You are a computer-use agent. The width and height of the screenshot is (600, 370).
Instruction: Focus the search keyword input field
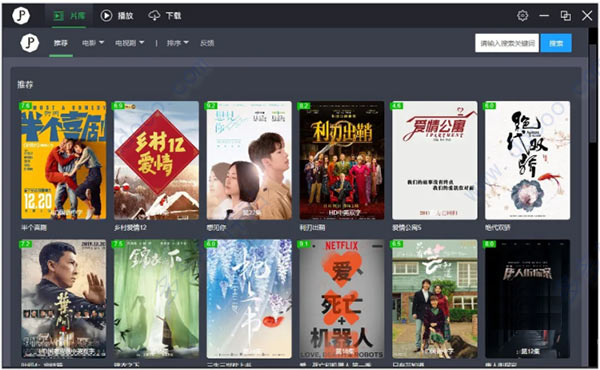(x=507, y=43)
